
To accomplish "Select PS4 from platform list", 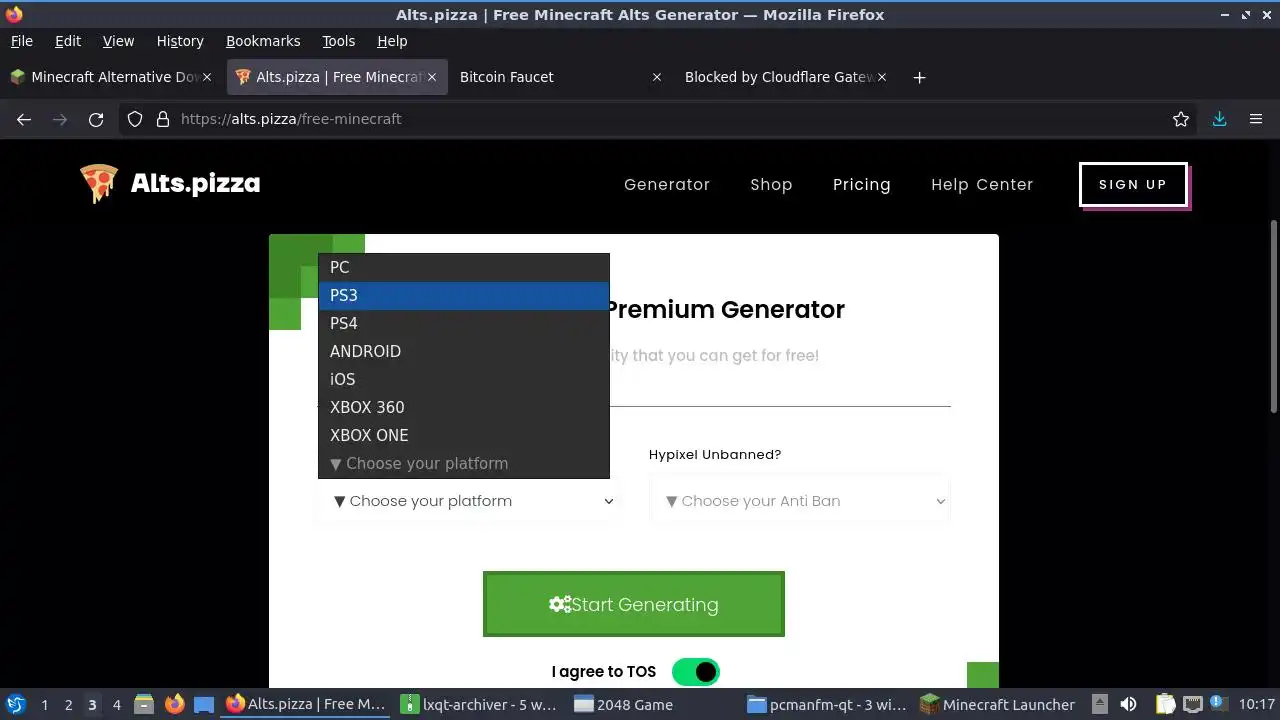I will pyautogui.click(x=464, y=323).
